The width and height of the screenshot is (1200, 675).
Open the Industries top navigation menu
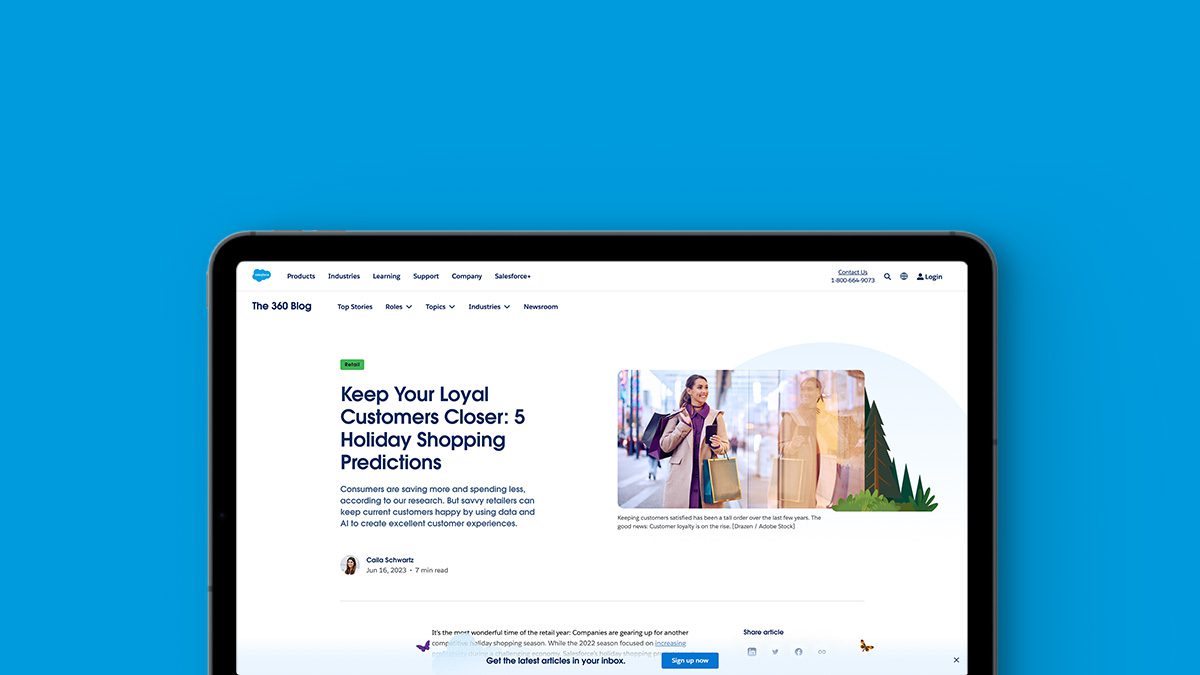coord(344,276)
